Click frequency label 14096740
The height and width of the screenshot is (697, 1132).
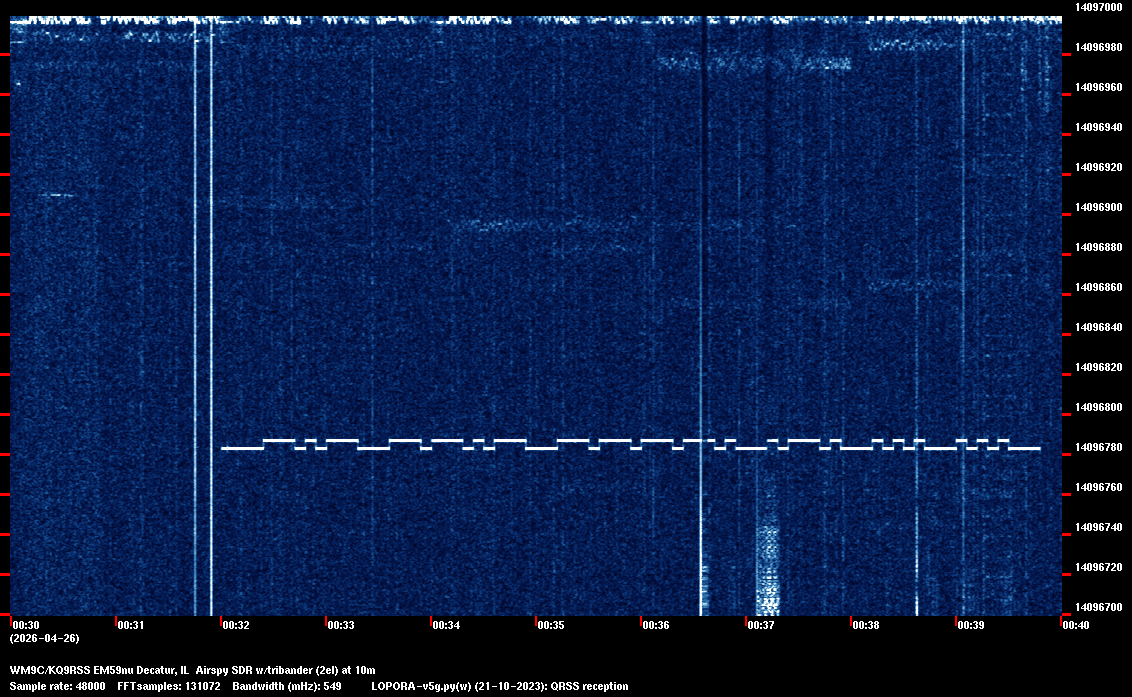click(1099, 527)
